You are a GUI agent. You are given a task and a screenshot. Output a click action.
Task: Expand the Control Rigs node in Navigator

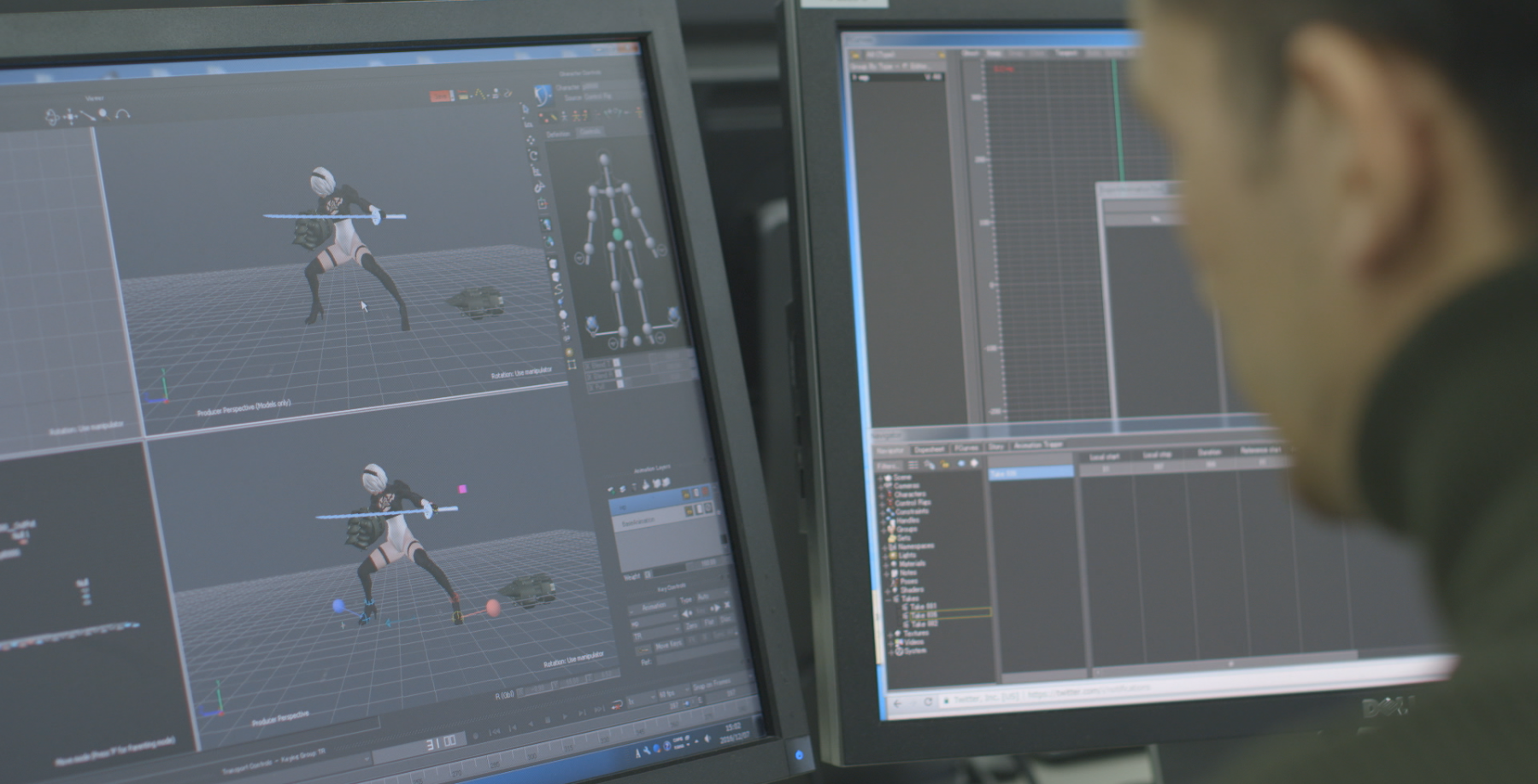coord(882,505)
